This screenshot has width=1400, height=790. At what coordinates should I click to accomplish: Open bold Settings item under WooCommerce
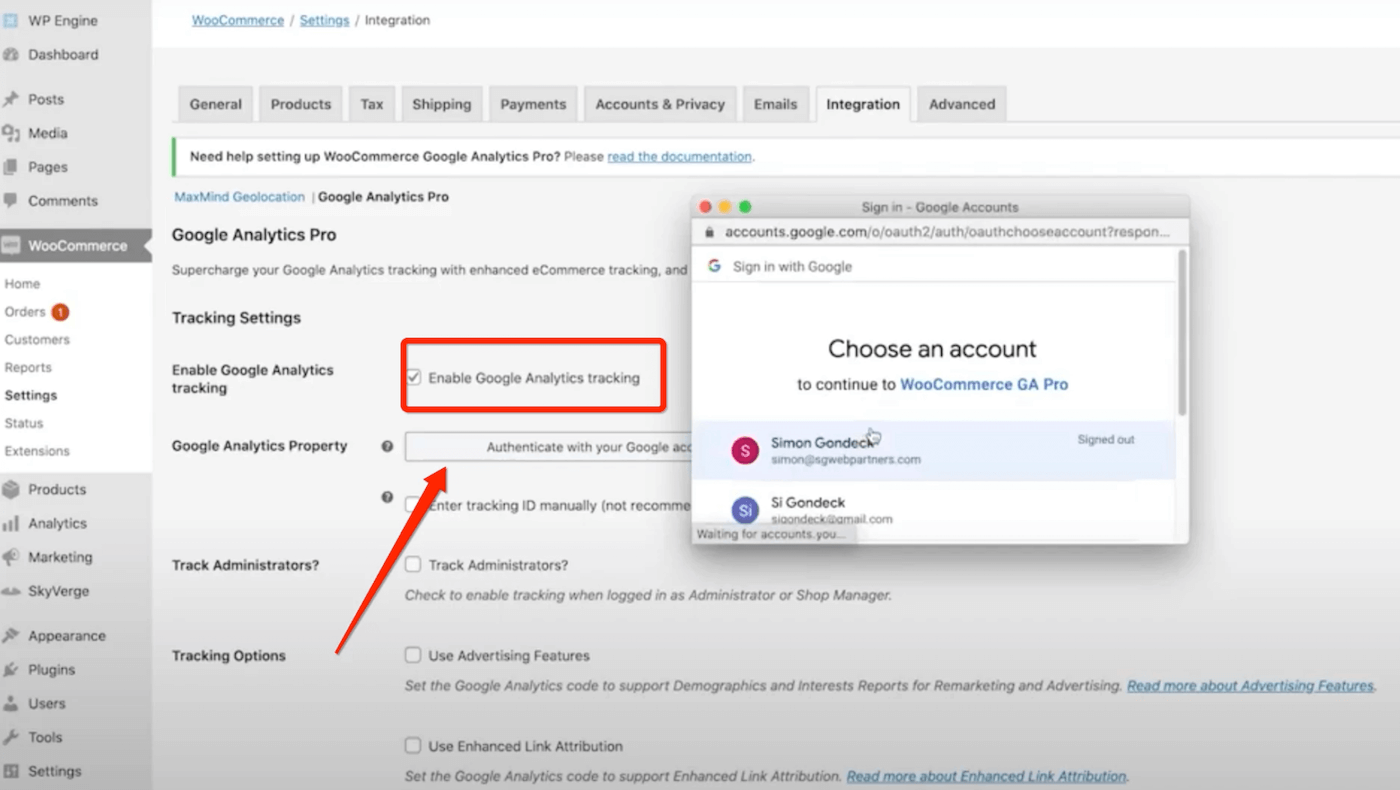point(30,395)
